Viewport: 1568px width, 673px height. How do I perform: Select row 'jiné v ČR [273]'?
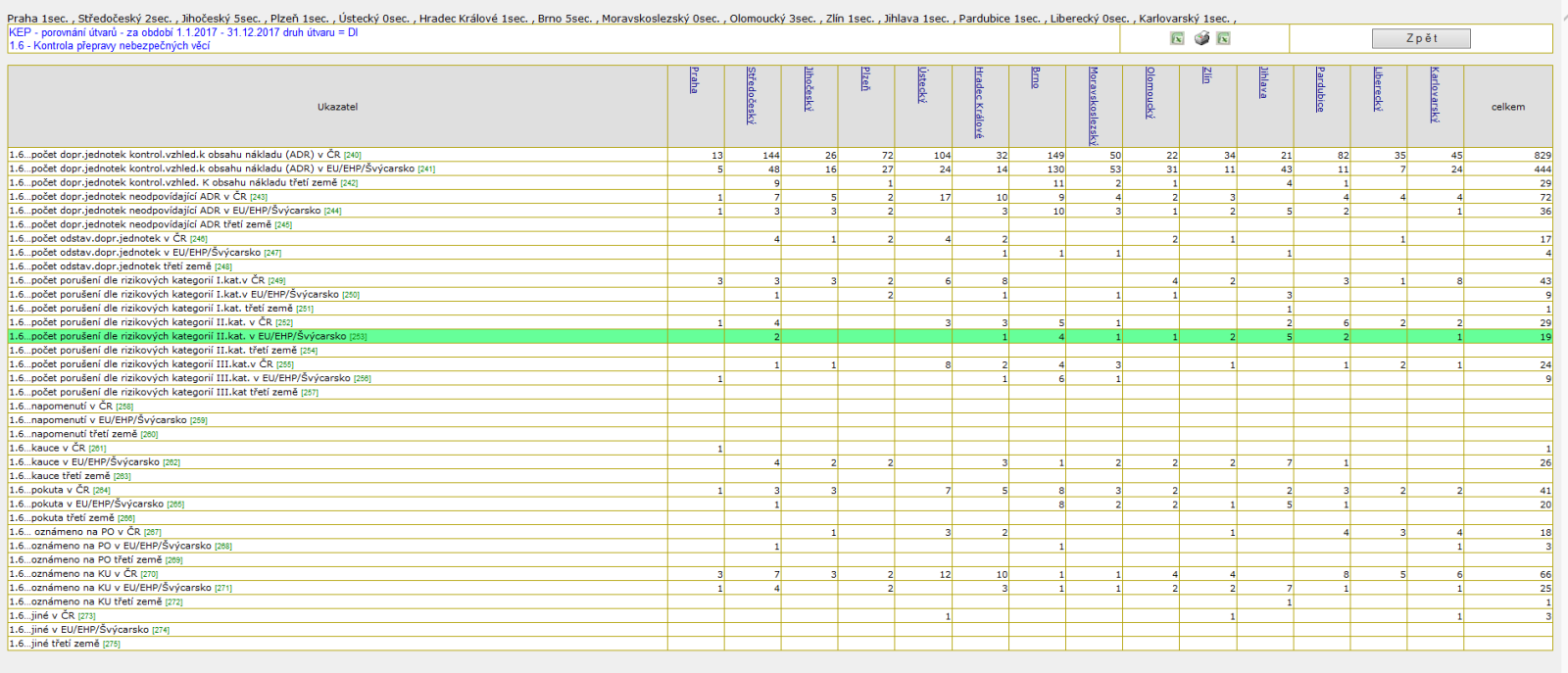point(780,616)
